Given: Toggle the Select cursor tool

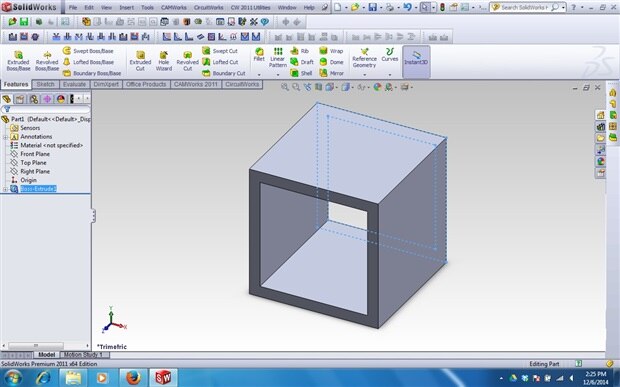Looking at the screenshot, I should tap(425, 7).
